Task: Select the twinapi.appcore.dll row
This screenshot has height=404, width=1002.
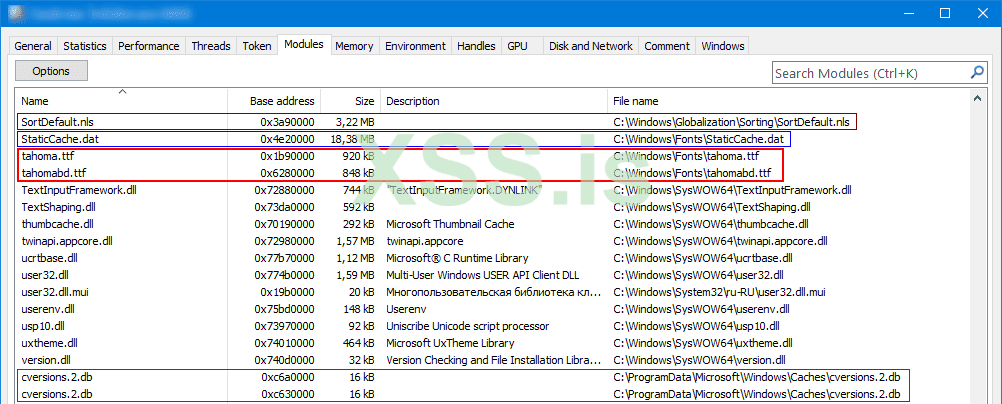Action: (x=492, y=241)
